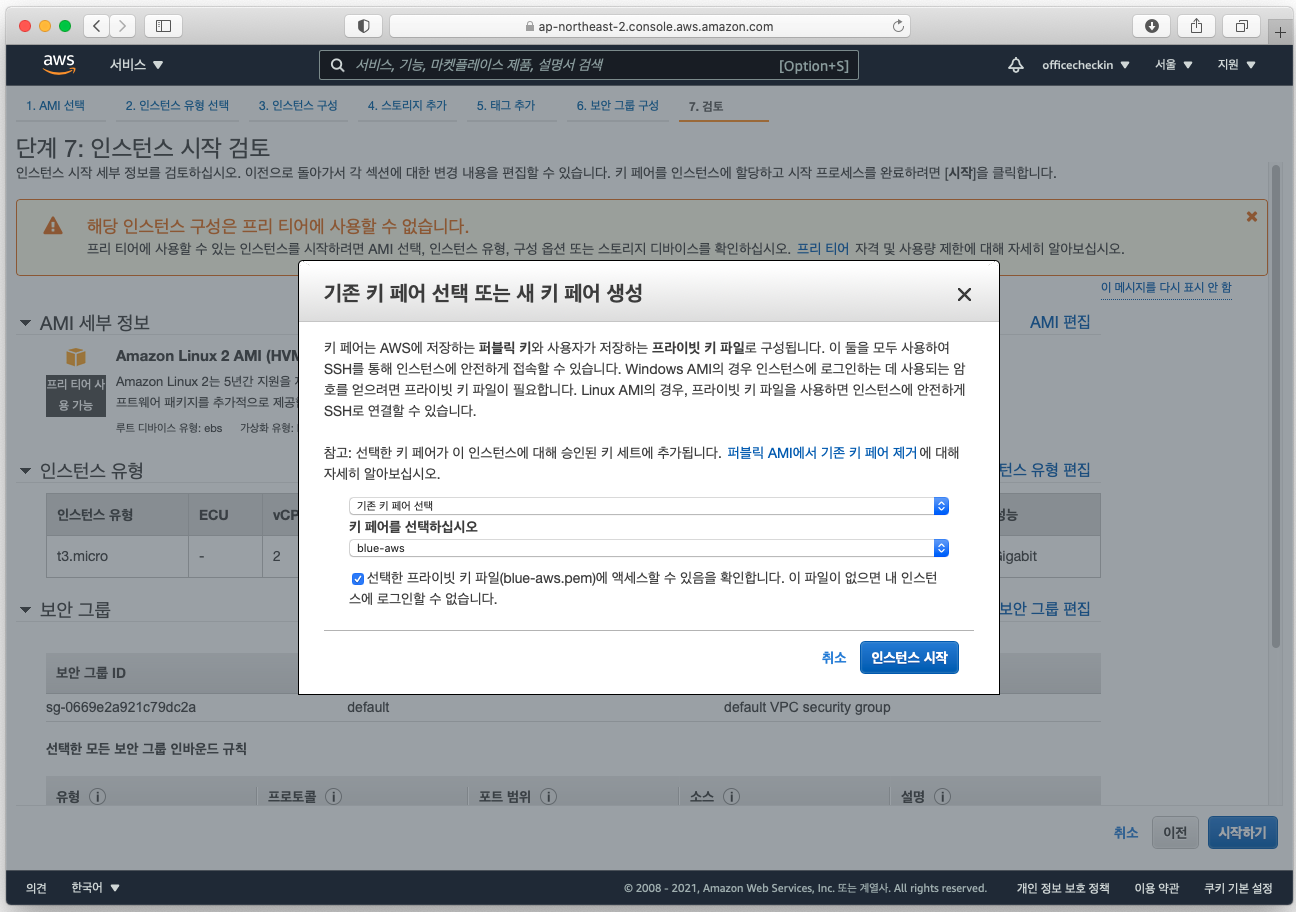
Task: Toggle the private key file acknowledgment checkbox
Action: pos(357,578)
